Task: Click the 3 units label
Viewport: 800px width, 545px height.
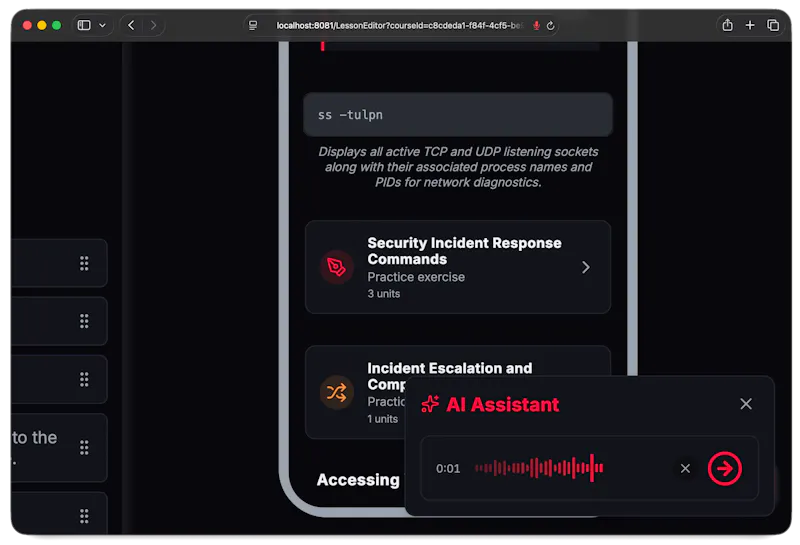Action: [384, 293]
